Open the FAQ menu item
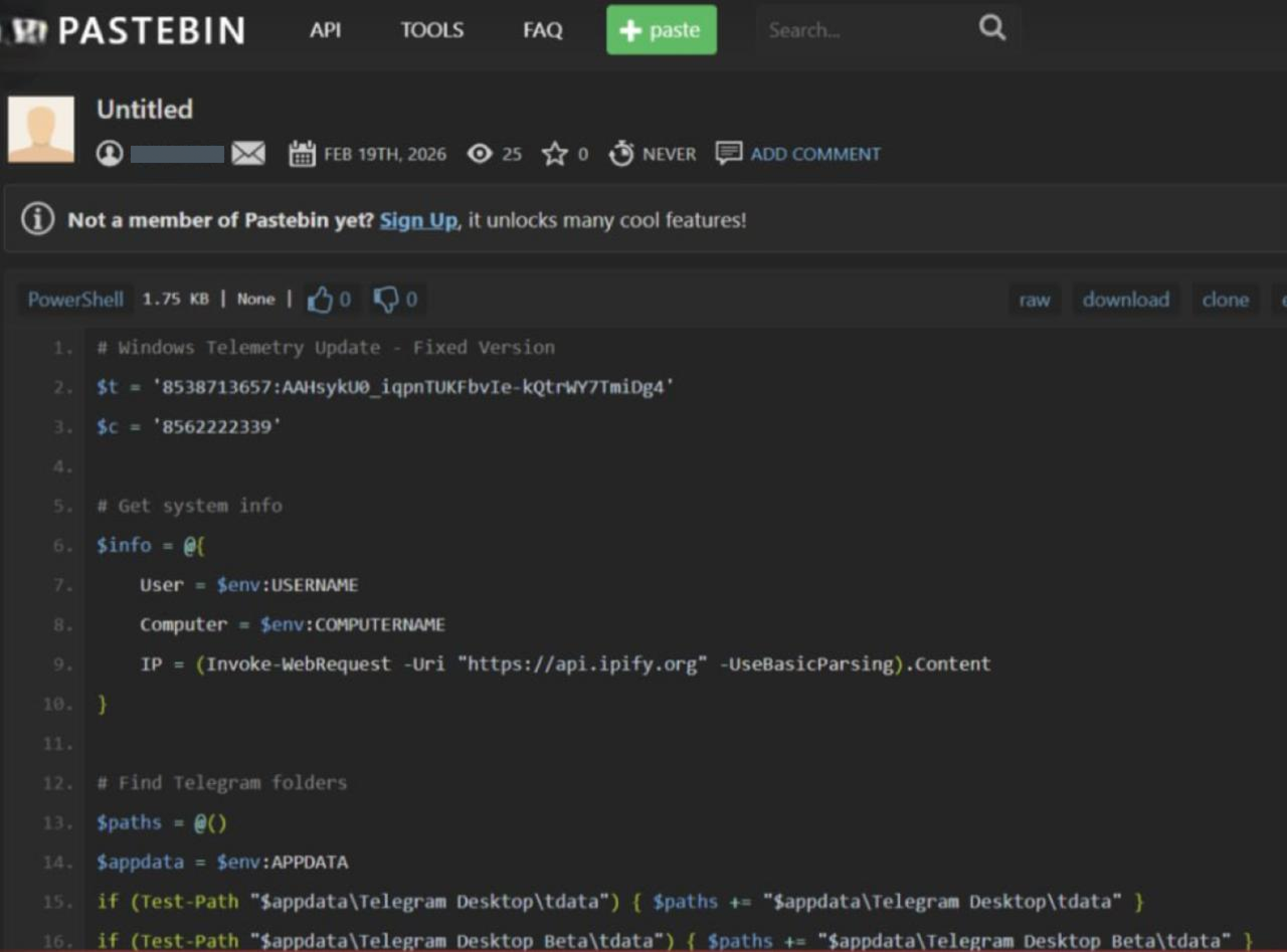Viewport: 1287px width, 952px height. click(542, 30)
